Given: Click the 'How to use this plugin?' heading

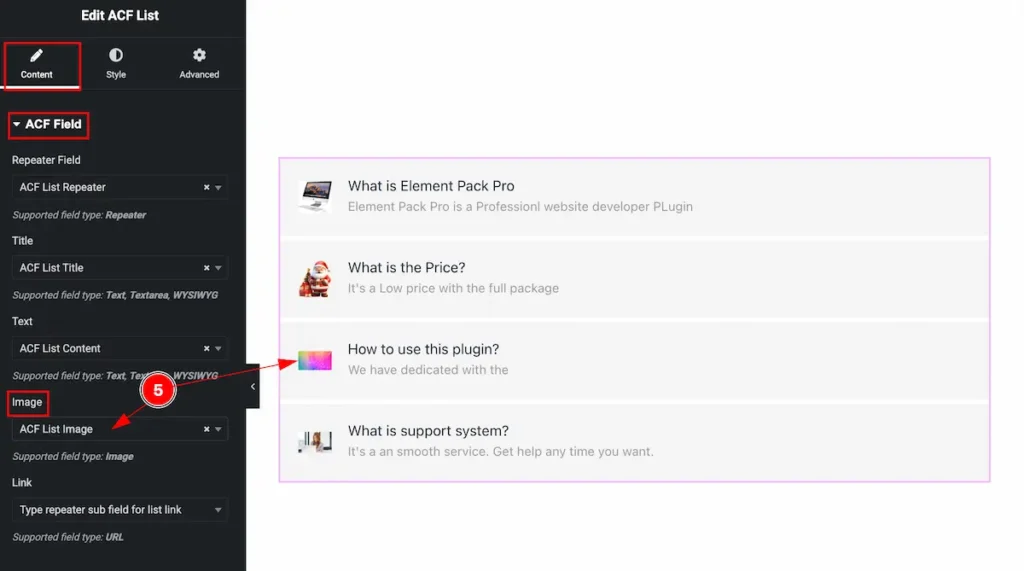Looking at the screenshot, I should pyautogui.click(x=423, y=350).
